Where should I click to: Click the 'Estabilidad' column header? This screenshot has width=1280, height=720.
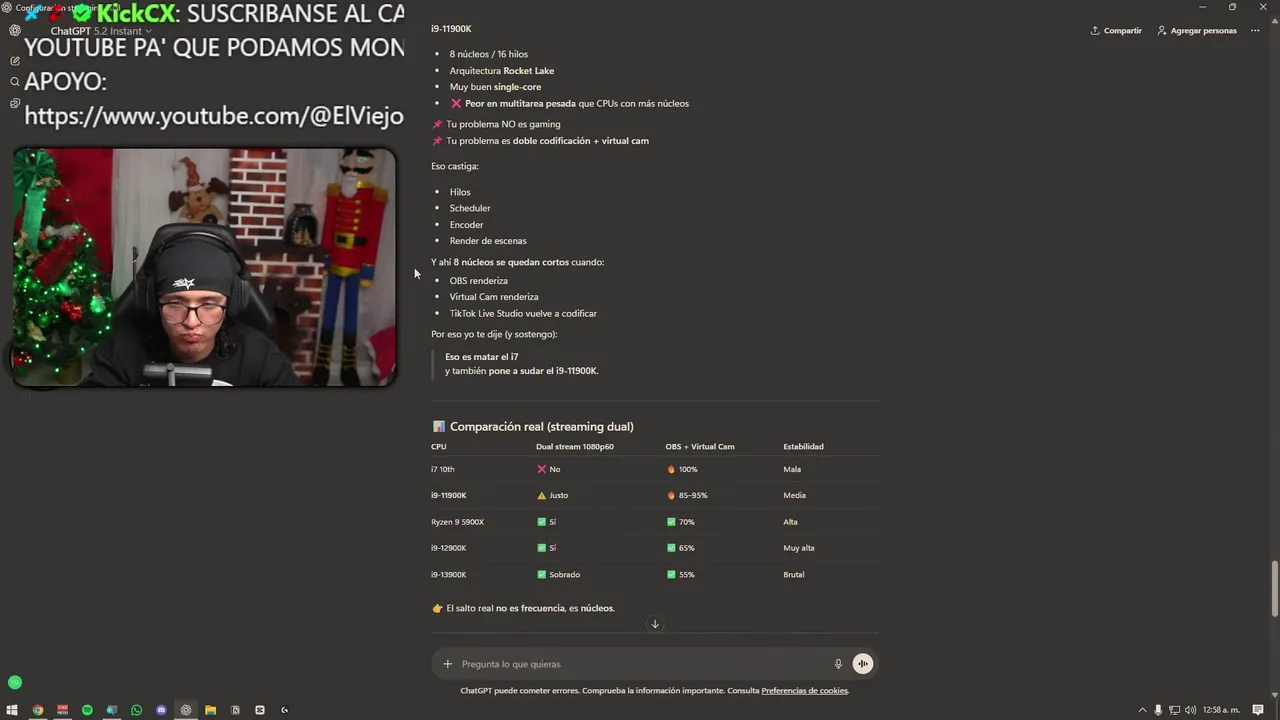click(x=803, y=447)
